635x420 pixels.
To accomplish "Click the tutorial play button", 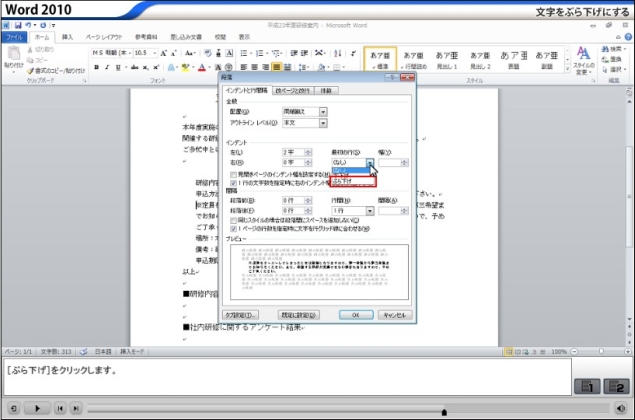I will point(37,408).
